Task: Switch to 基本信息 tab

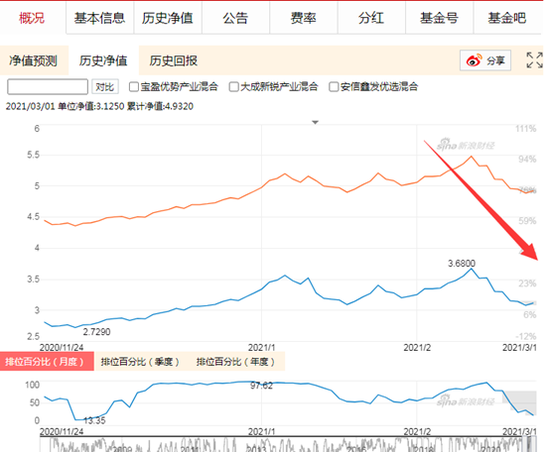Action: coord(100,18)
